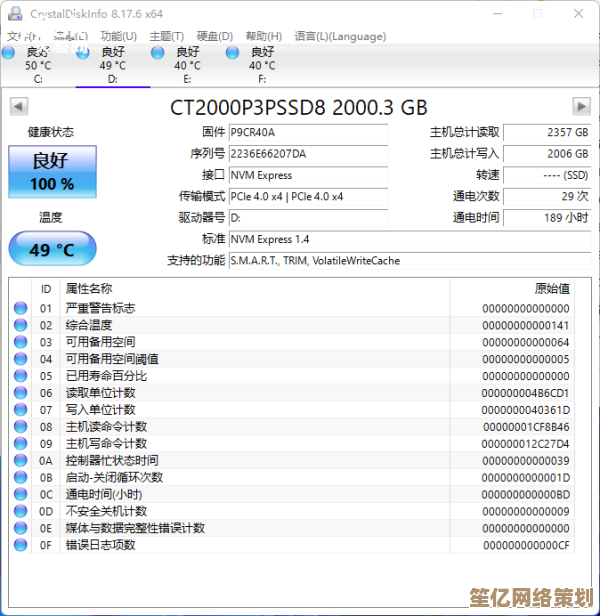600x616 pixels.
Task: Click status orb for attribute 04 可用备用空间阈值
Action: 20,359
